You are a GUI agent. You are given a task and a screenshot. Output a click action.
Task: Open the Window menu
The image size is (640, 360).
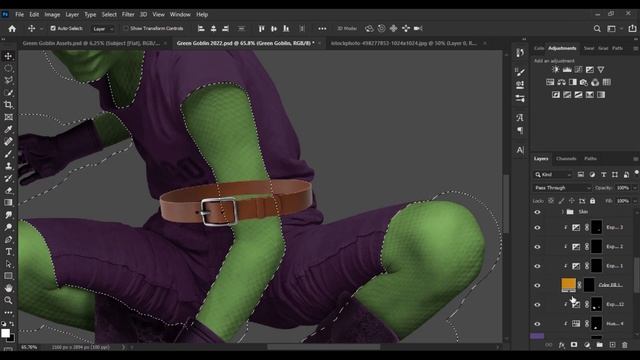click(180, 14)
